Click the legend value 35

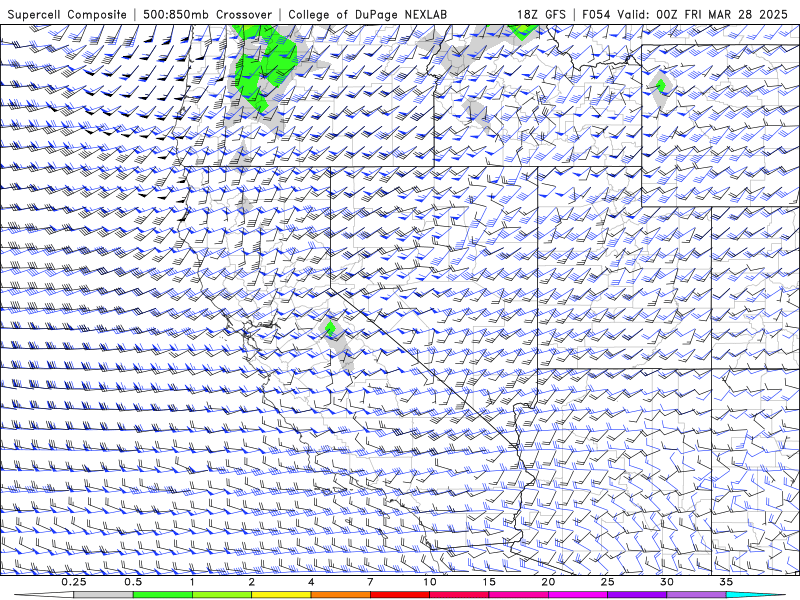[x=726, y=582]
